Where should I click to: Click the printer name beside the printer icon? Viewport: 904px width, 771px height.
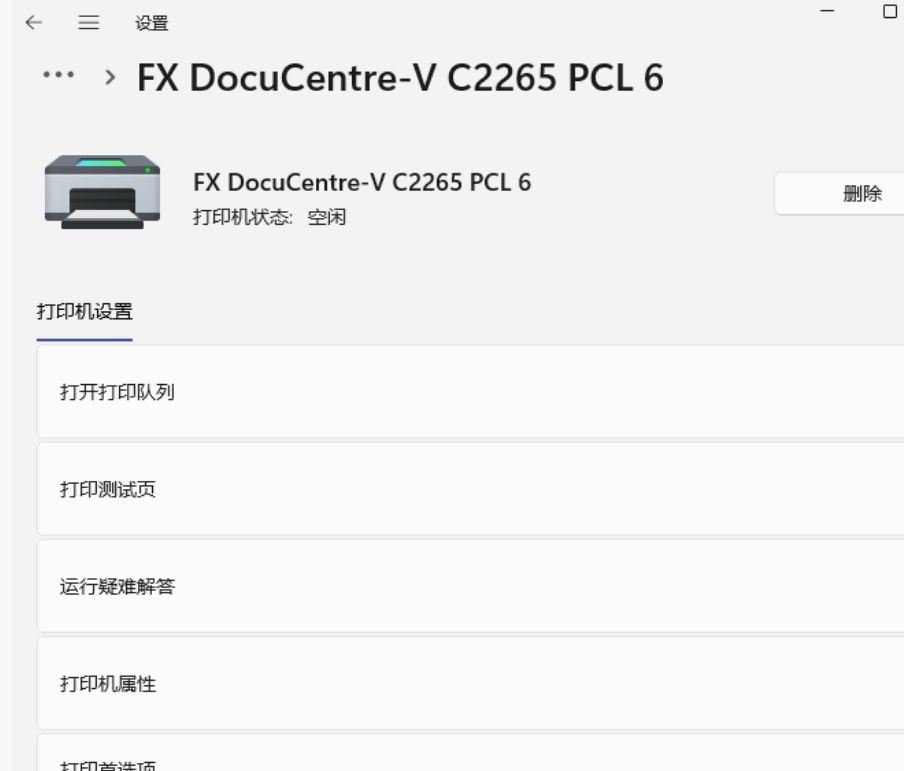pyautogui.click(x=361, y=182)
